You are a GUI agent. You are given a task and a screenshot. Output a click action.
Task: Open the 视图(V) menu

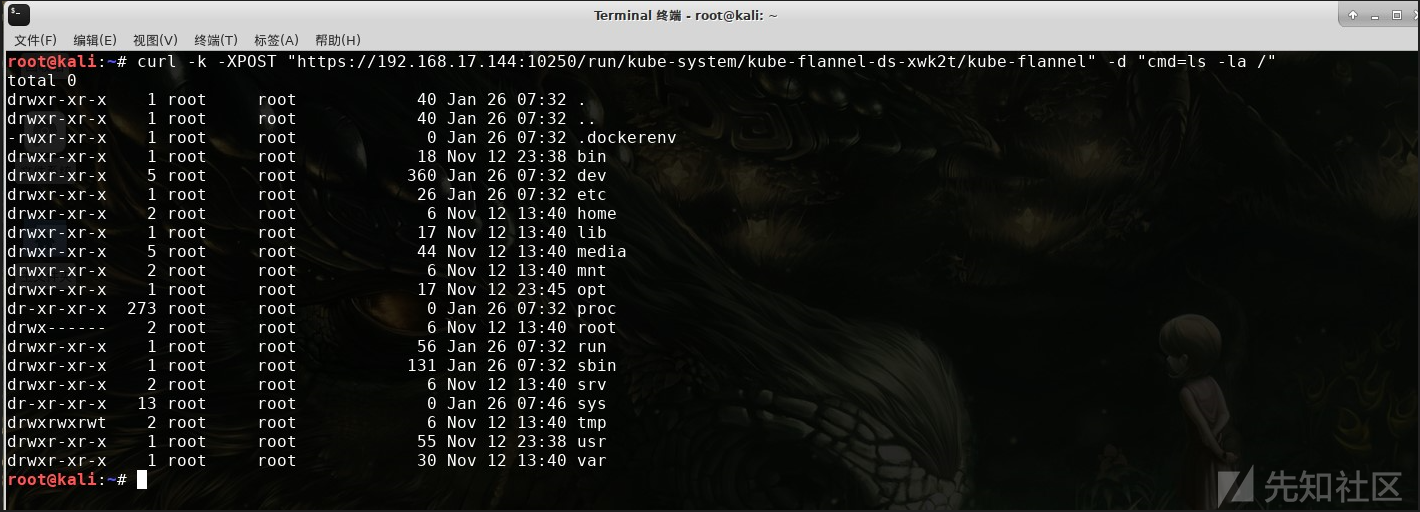(x=155, y=40)
